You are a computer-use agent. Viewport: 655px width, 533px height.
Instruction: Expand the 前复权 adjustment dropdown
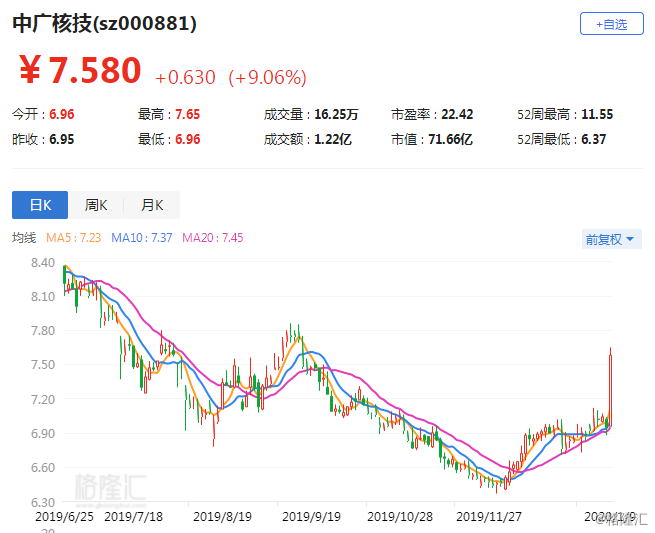pyautogui.click(x=612, y=239)
